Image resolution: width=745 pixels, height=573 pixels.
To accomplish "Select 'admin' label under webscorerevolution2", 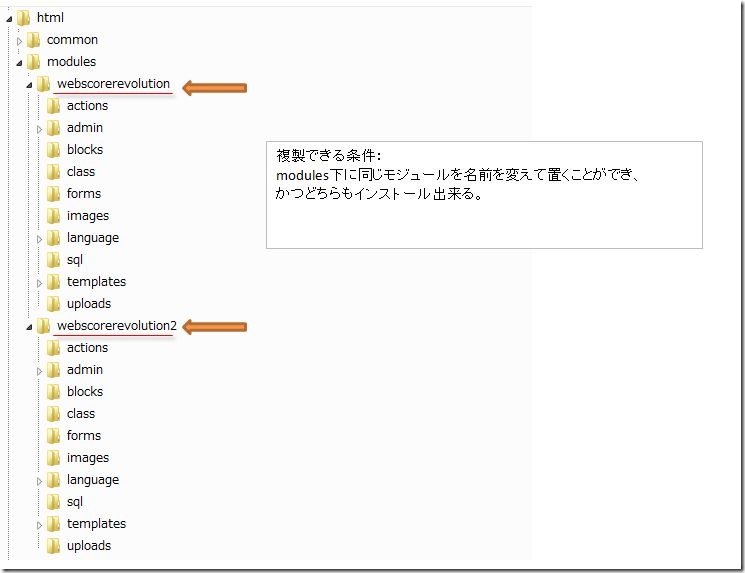I will (85, 369).
